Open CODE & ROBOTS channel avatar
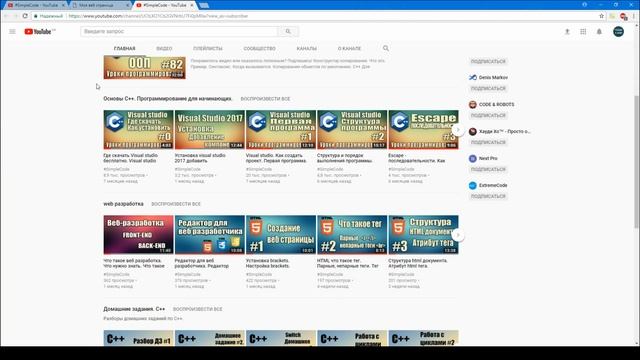 [473, 104]
